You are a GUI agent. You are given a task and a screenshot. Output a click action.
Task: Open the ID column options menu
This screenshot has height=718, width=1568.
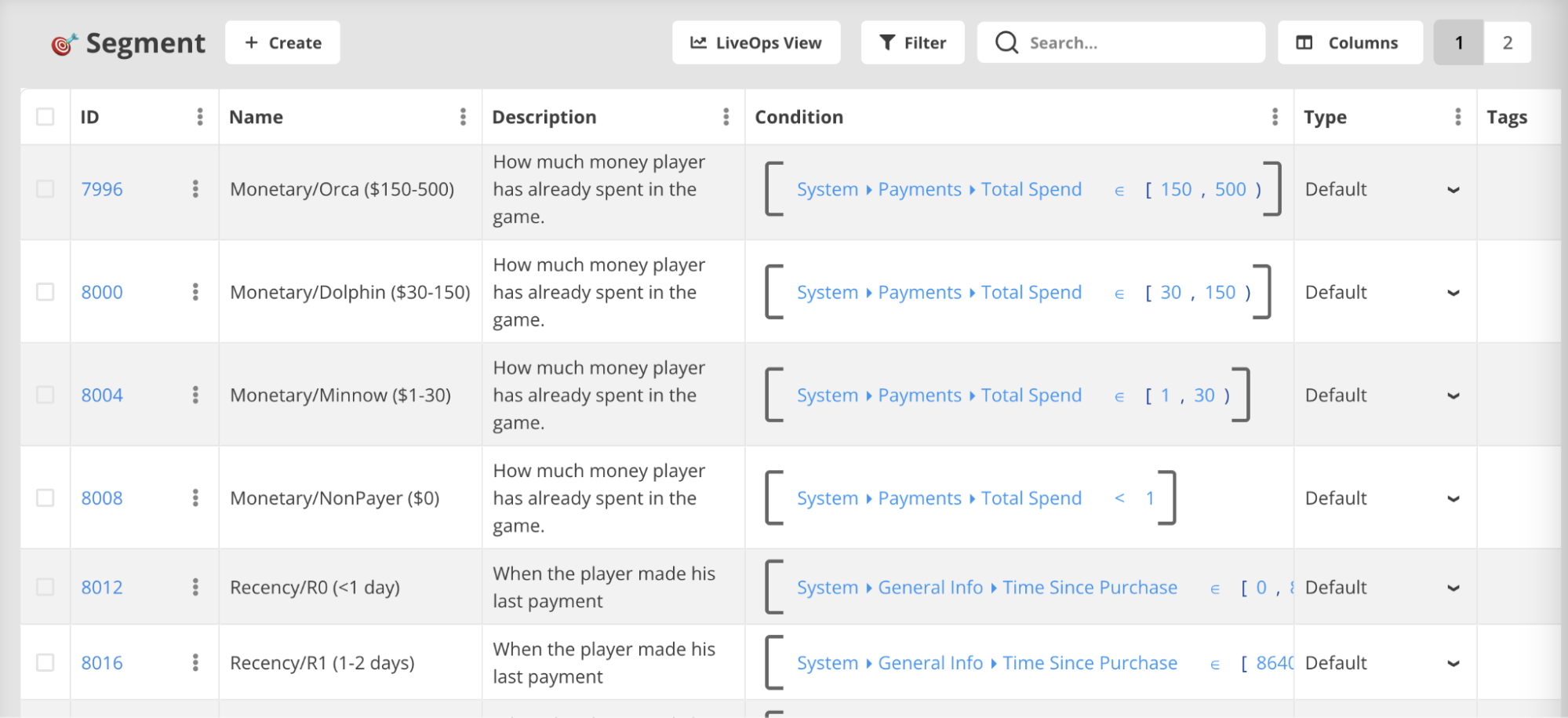pos(200,117)
